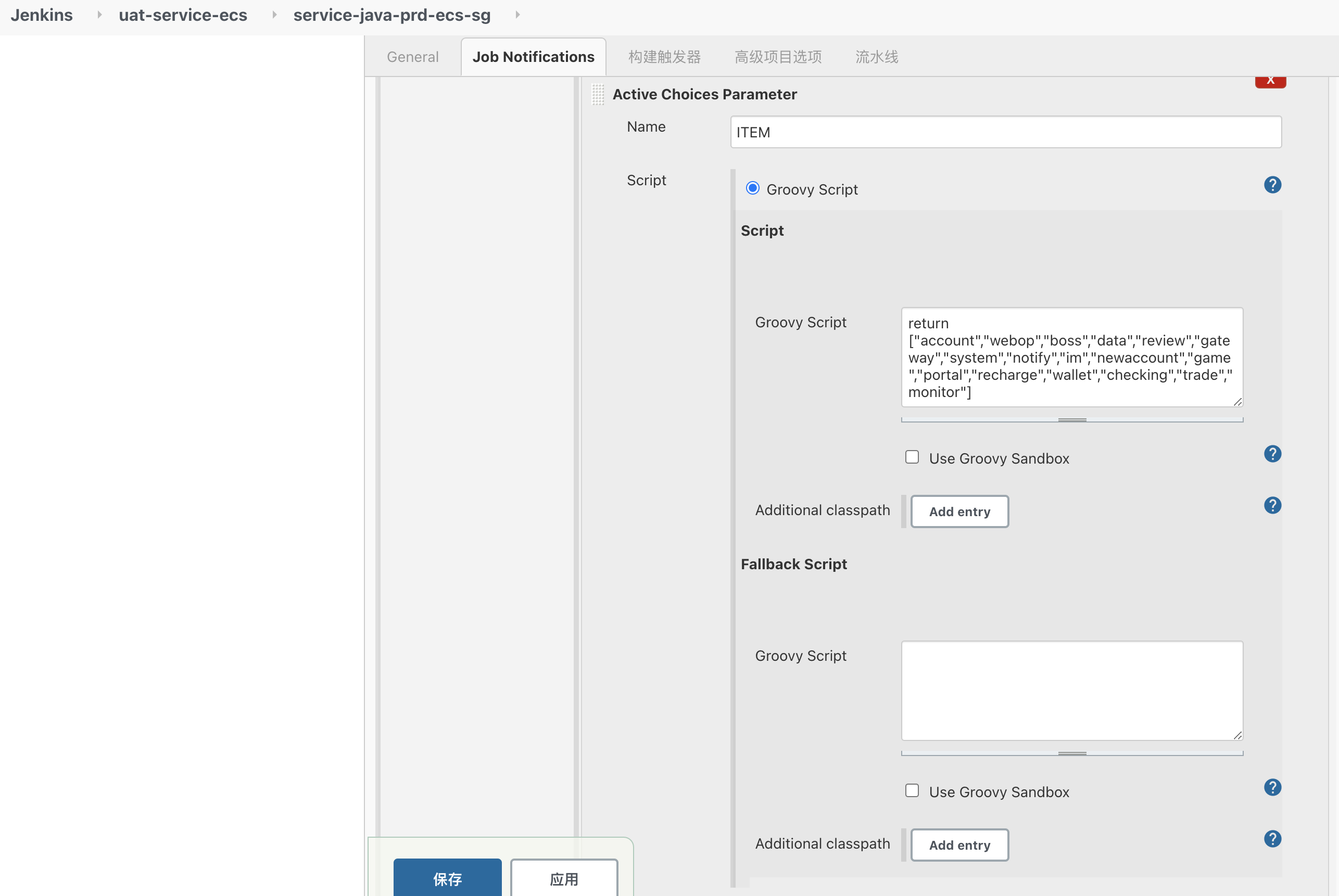
Task: Expand breadcrumb arrow after Jenkins
Action: coord(99,15)
